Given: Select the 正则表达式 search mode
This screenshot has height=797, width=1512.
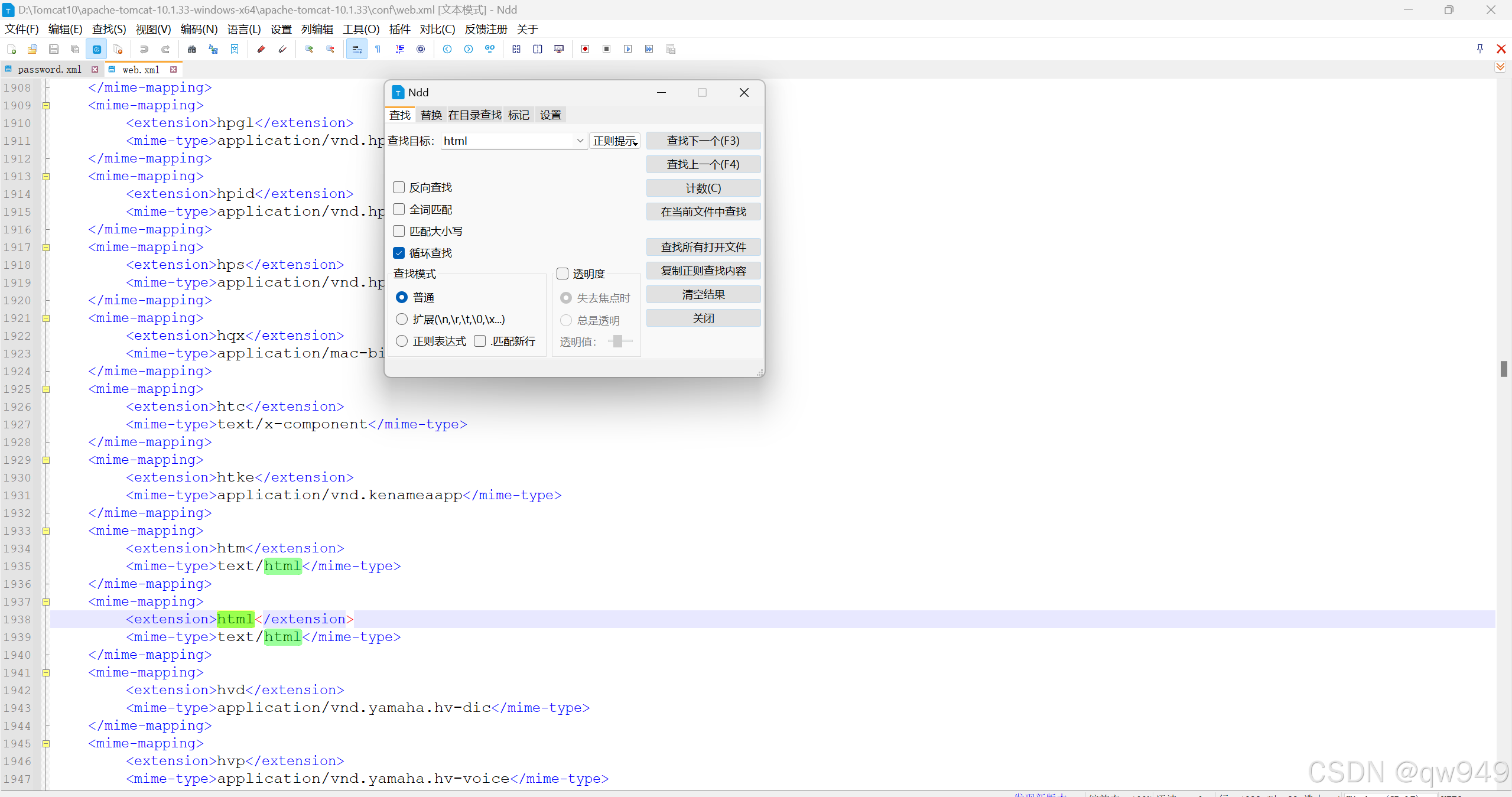Looking at the screenshot, I should [x=402, y=341].
